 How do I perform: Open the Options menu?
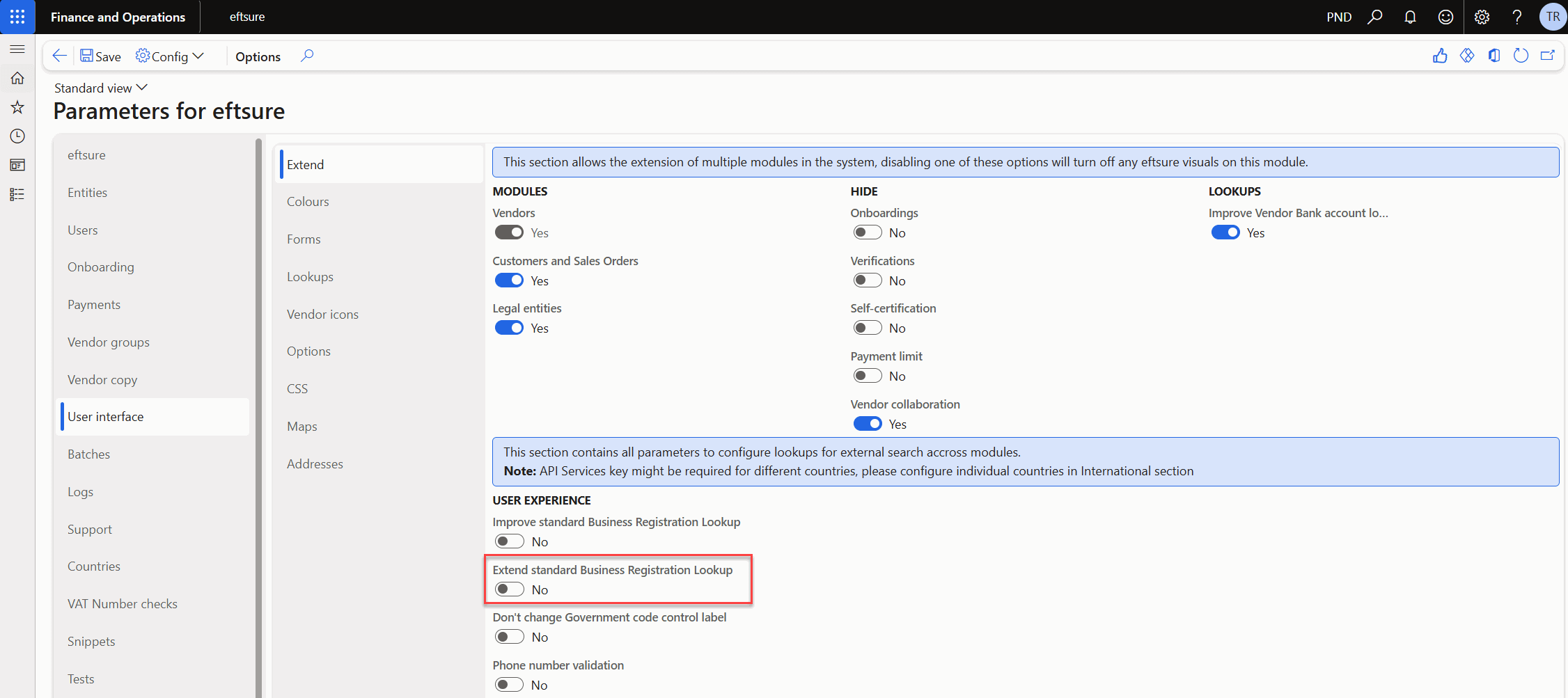point(258,56)
